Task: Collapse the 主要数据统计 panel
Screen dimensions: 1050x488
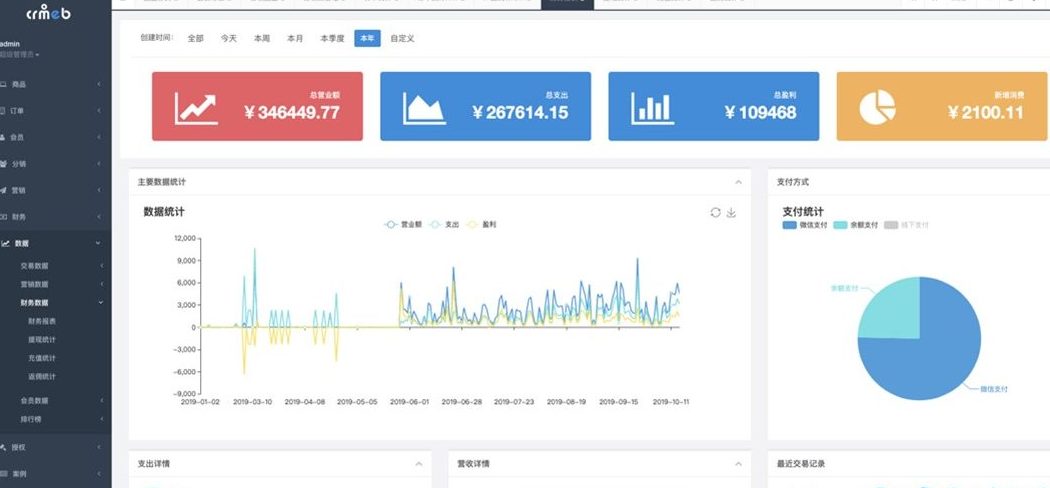Action: tap(738, 182)
